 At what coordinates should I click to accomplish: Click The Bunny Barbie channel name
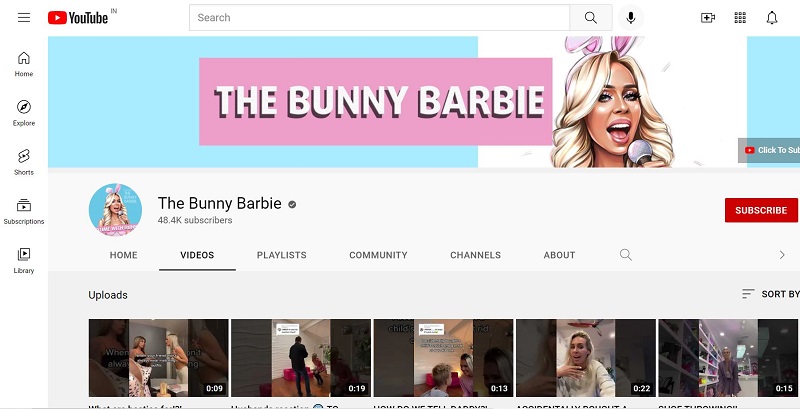click(219, 203)
